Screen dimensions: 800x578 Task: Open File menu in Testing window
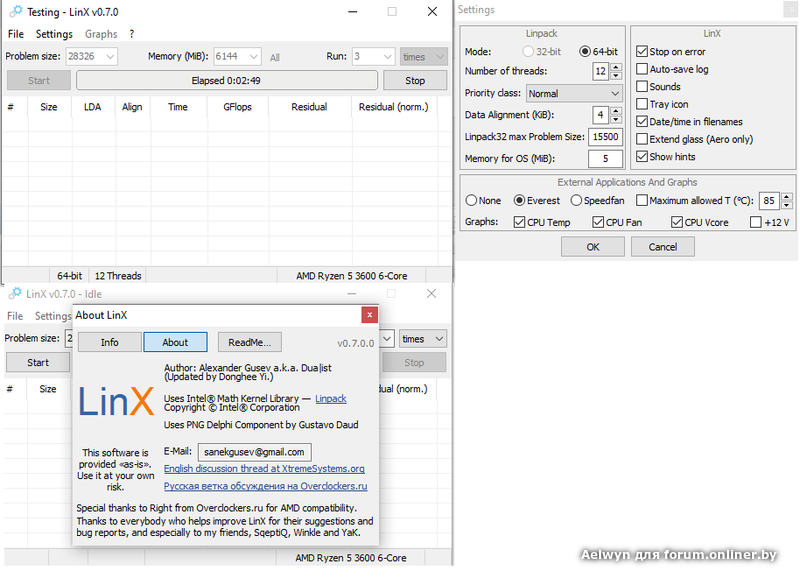(x=16, y=34)
